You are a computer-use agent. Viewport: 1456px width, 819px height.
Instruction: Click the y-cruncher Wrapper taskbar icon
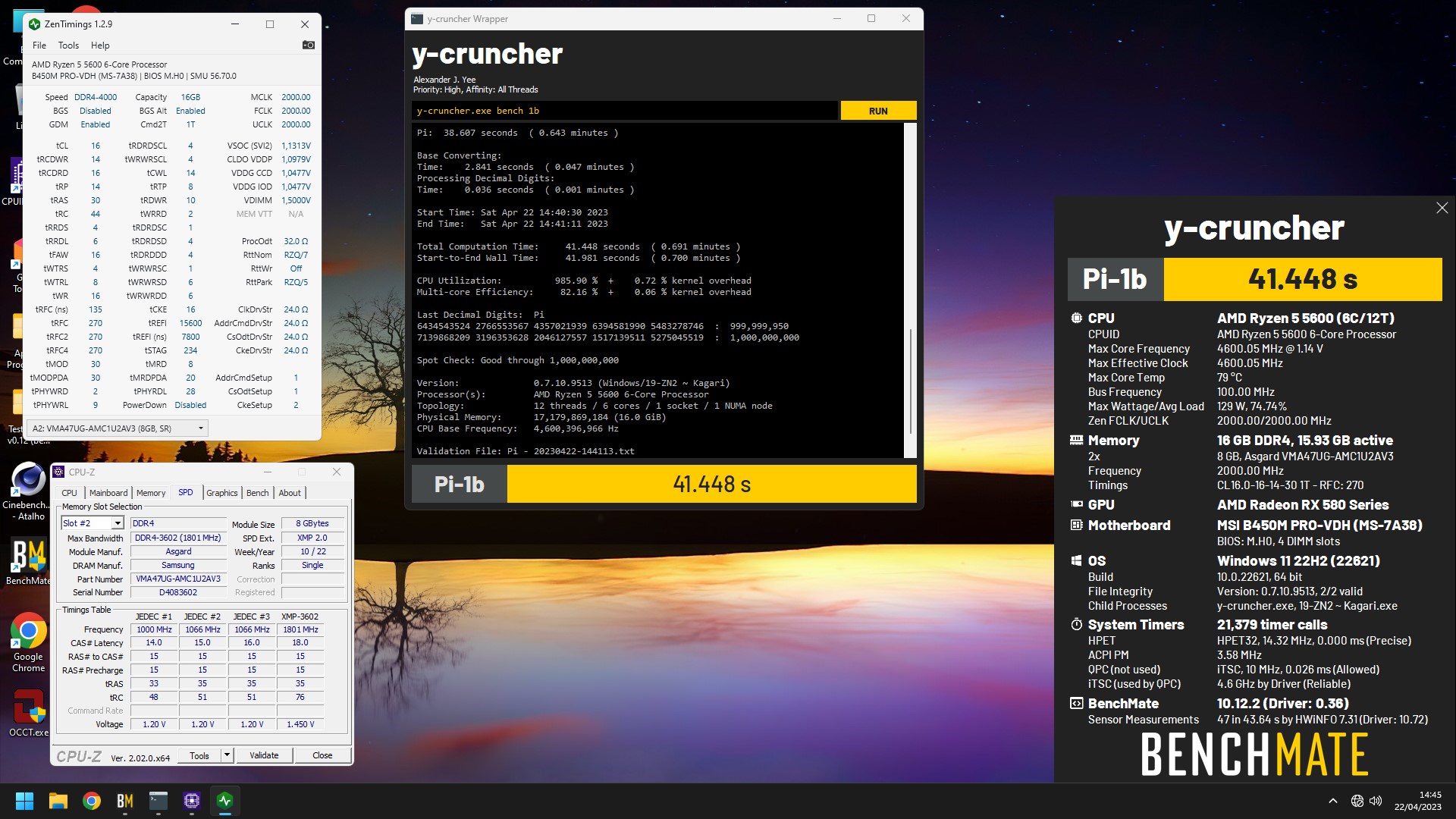158,801
